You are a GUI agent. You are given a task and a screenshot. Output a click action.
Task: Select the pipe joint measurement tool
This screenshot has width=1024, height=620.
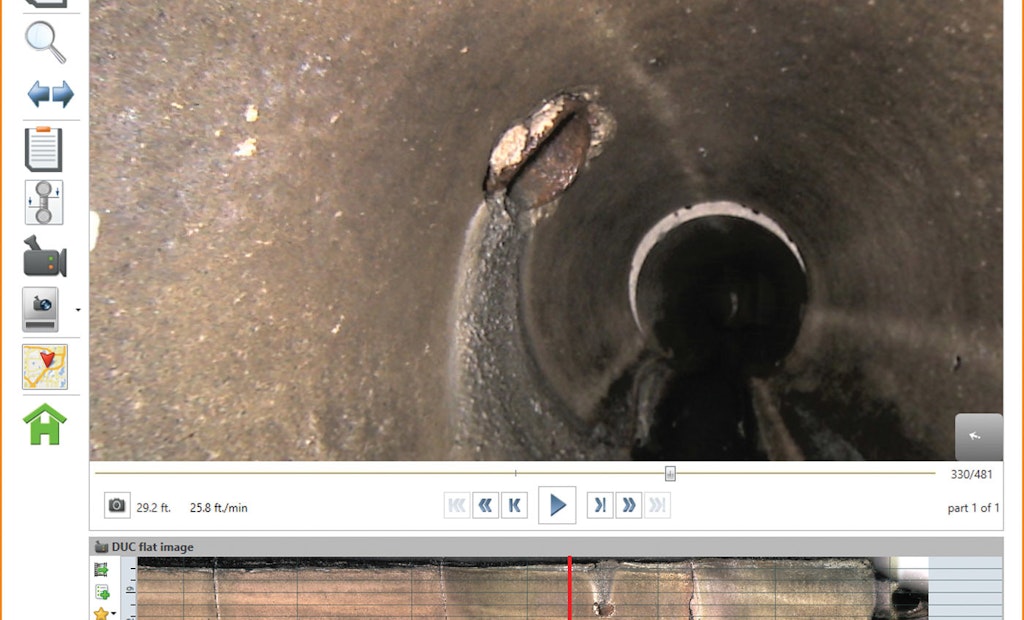point(44,203)
